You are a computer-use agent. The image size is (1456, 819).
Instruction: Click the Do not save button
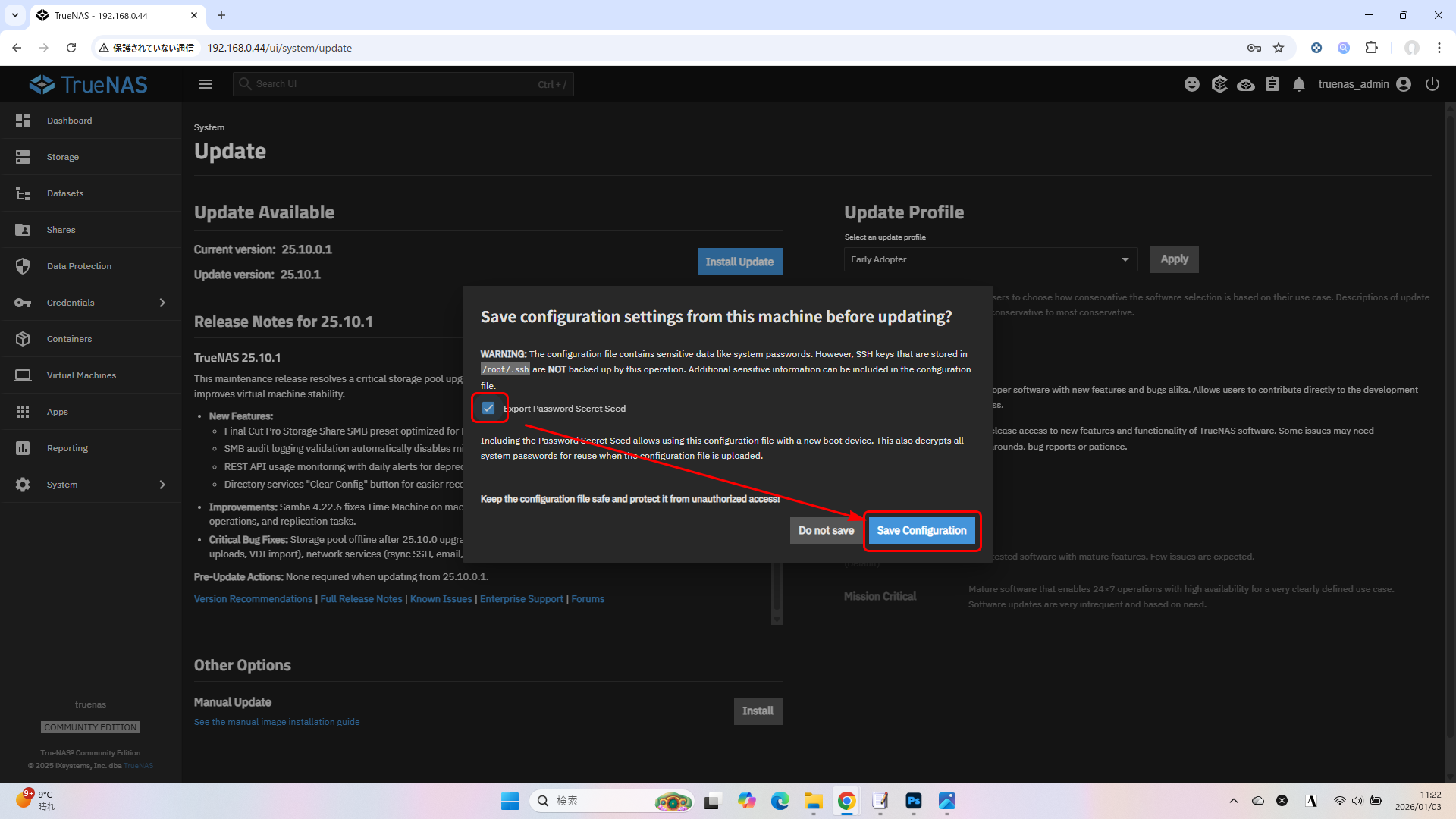pyautogui.click(x=826, y=531)
